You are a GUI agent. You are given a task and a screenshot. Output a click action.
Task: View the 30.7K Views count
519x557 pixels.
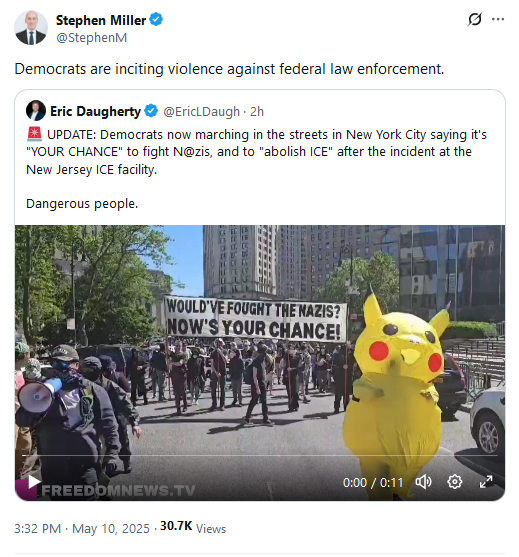[x=193, y=527]
